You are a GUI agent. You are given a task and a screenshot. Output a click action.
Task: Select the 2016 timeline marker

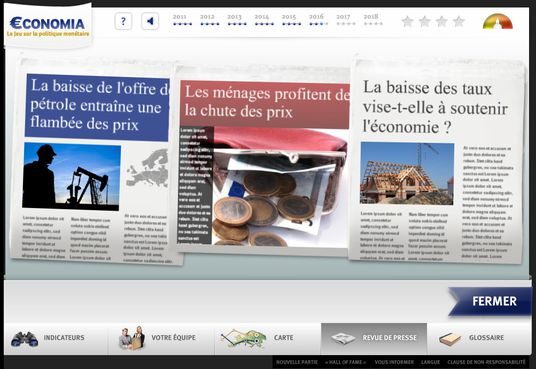318,20
